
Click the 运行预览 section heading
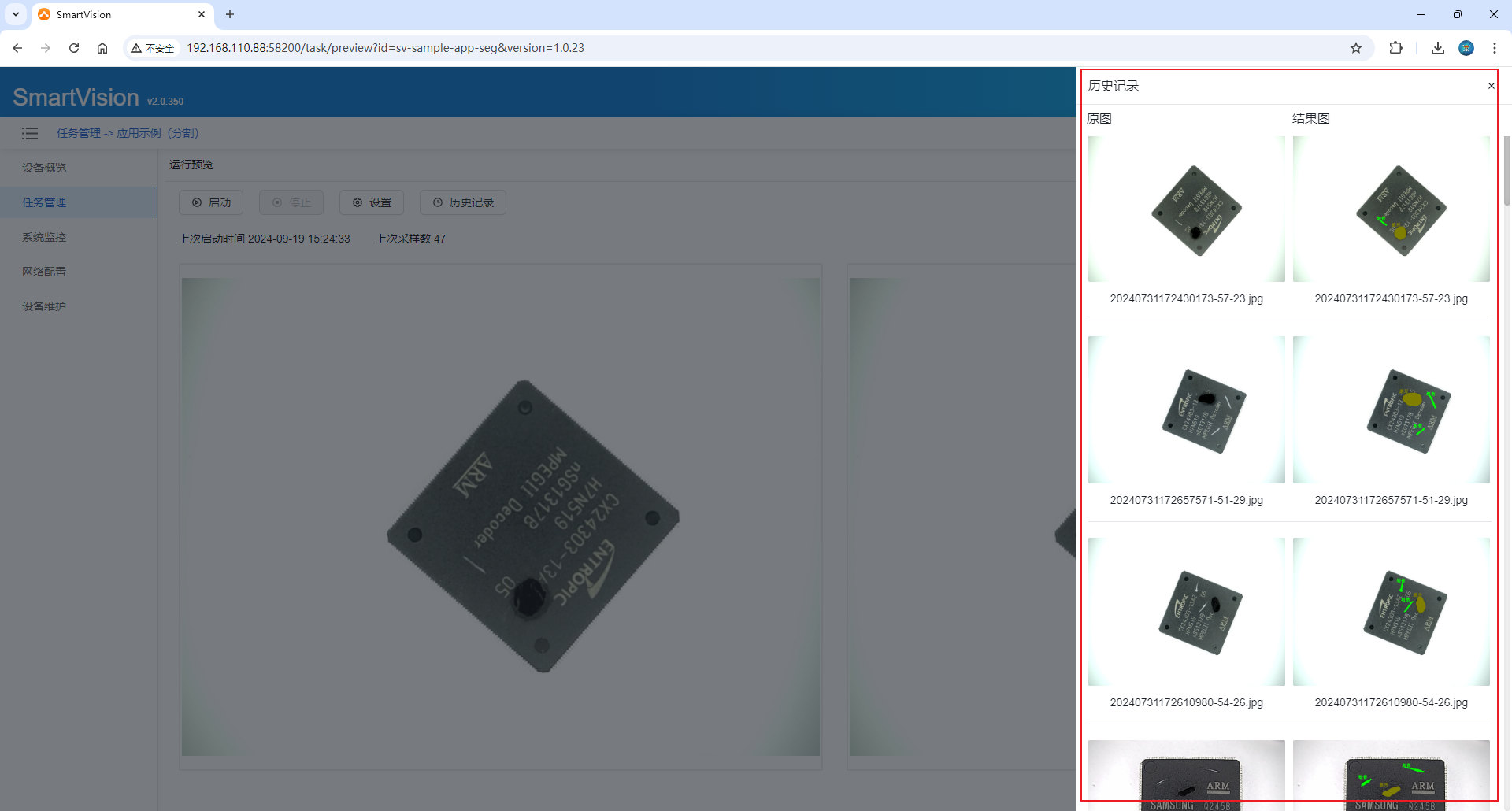pos(191,165)
